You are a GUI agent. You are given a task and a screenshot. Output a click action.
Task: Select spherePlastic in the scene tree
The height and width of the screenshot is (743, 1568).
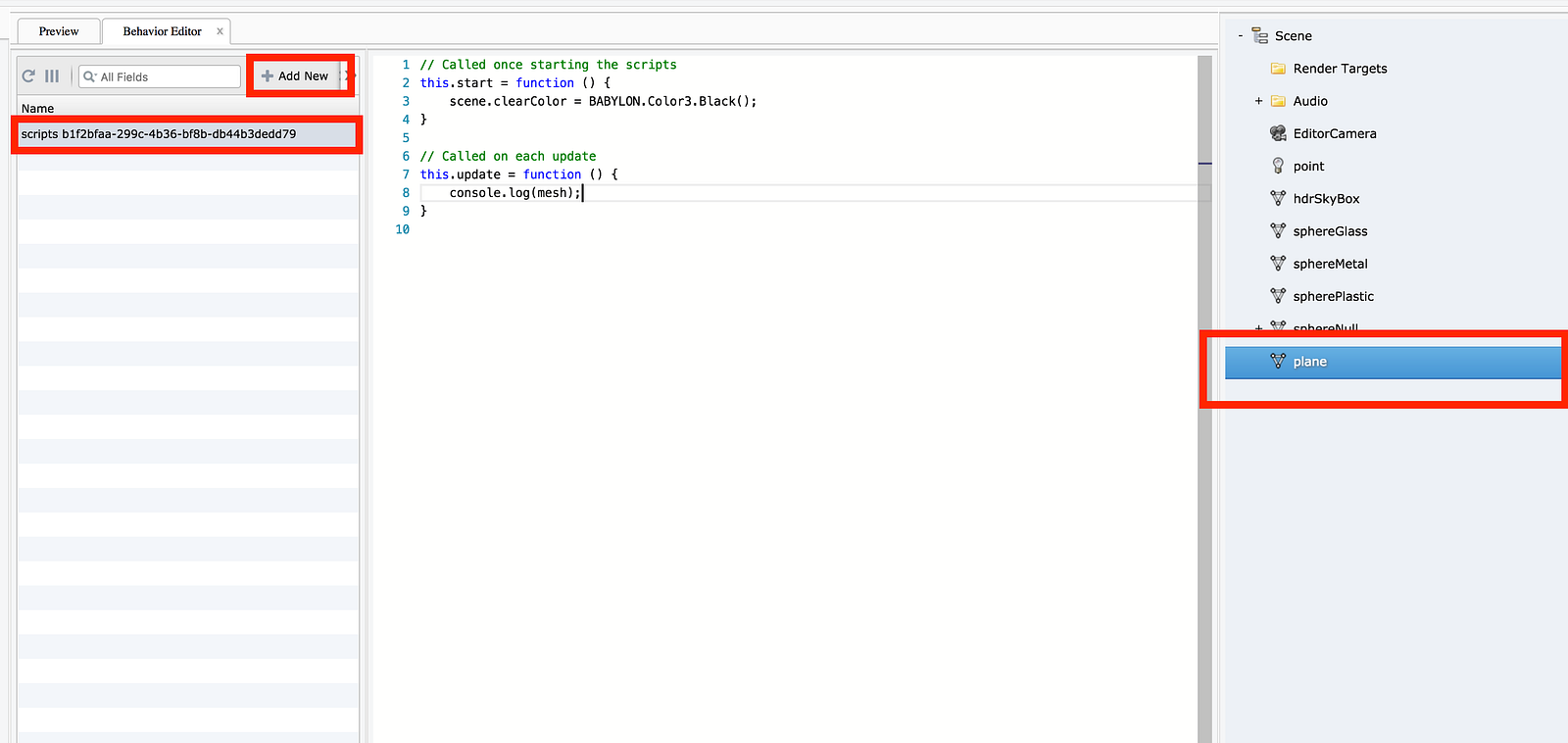pos(1333,296)
